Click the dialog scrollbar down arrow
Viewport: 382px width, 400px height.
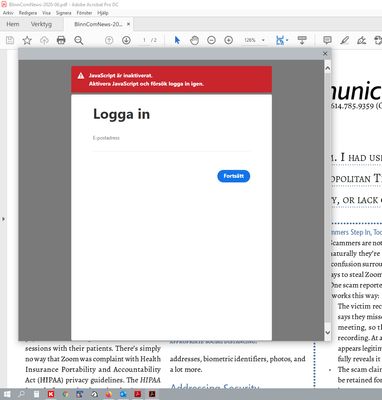click(x=327, y=332)
